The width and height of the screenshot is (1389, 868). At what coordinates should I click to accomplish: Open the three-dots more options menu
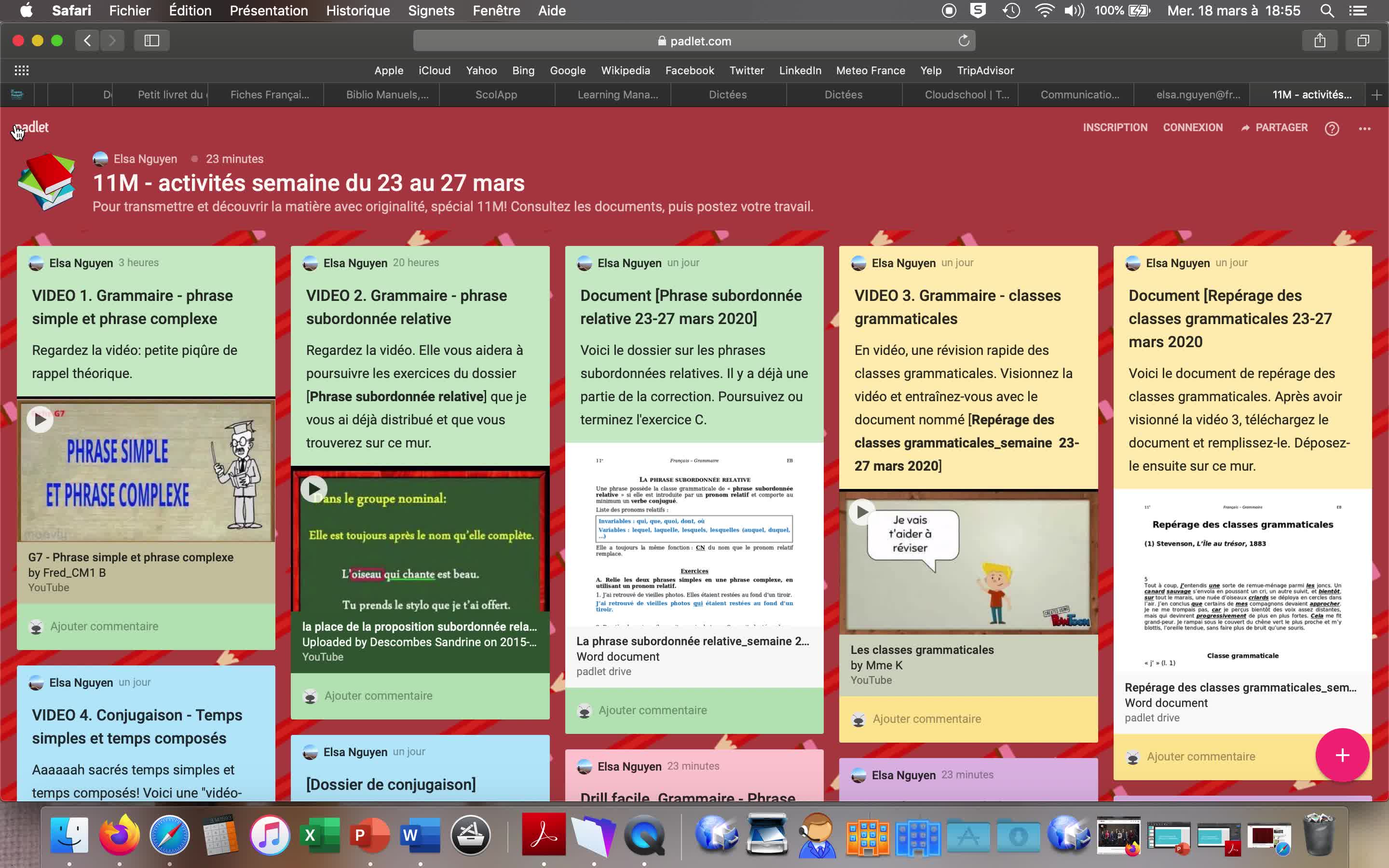click(x=1364, y=129)
